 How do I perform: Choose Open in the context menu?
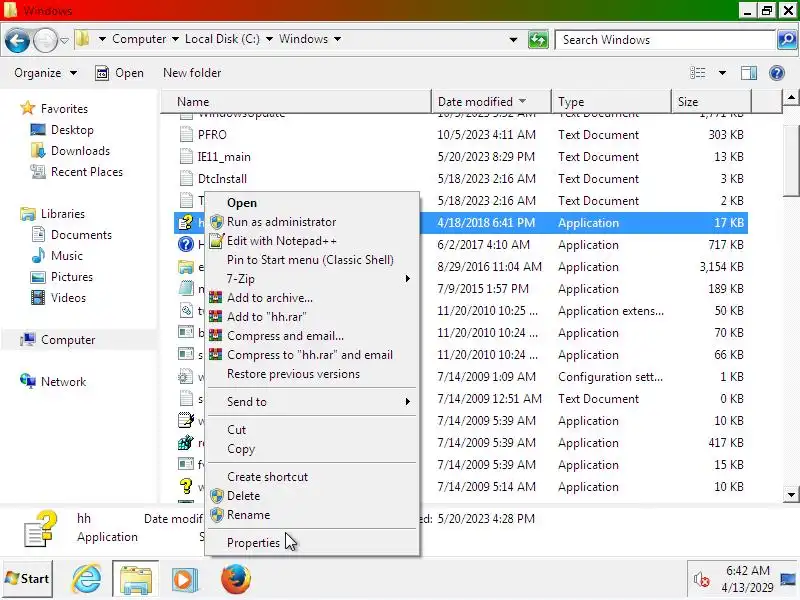tap(312, 203)
